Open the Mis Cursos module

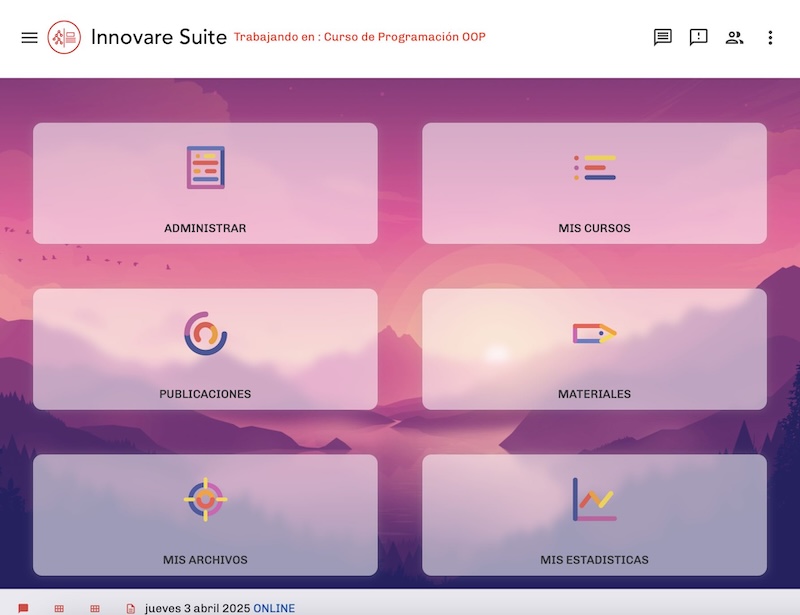[594, 180]
